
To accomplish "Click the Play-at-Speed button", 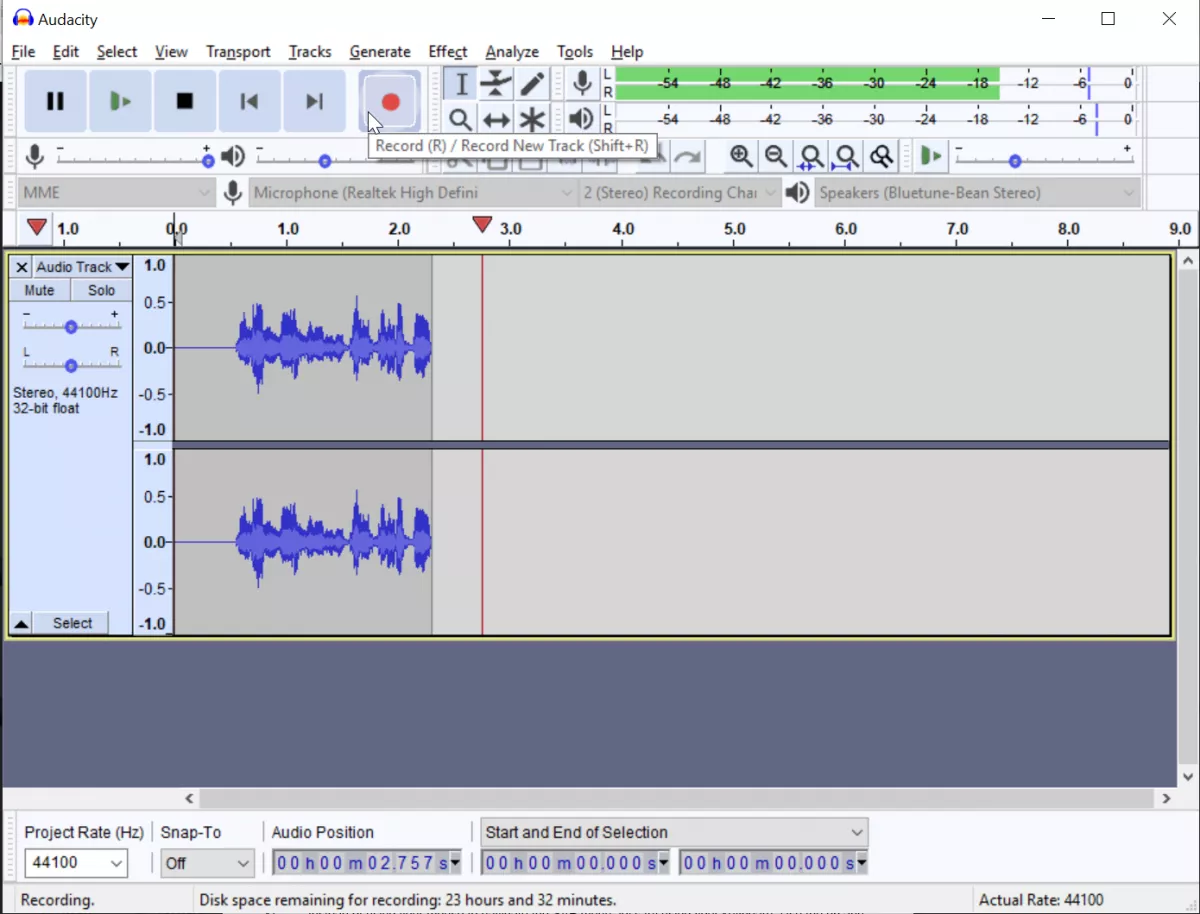I will click(x=931, y=157).
